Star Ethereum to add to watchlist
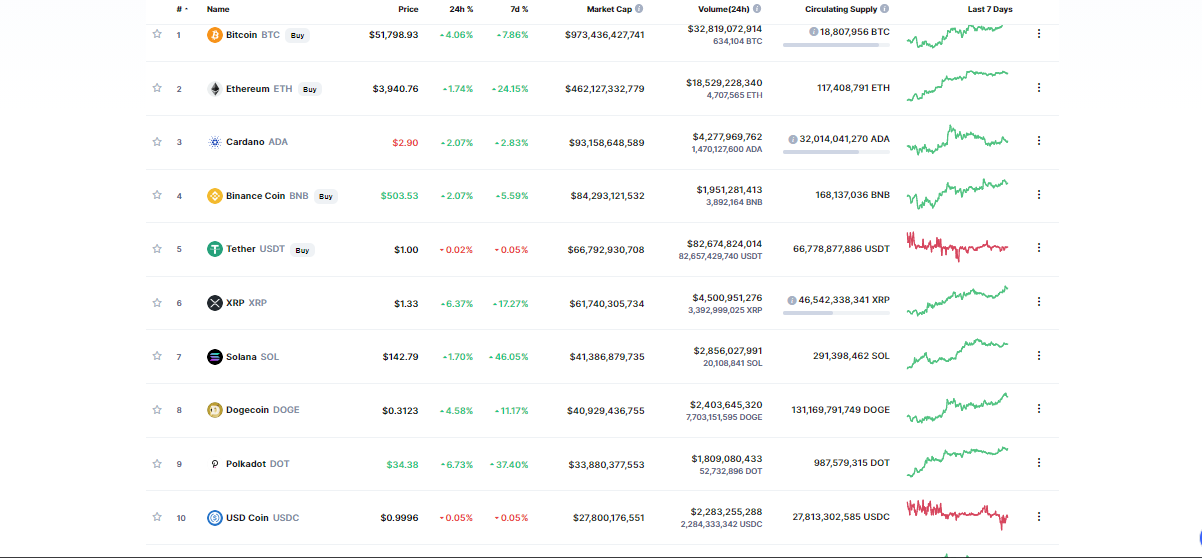The image size is (1202, 558). [x=157, y=88]
